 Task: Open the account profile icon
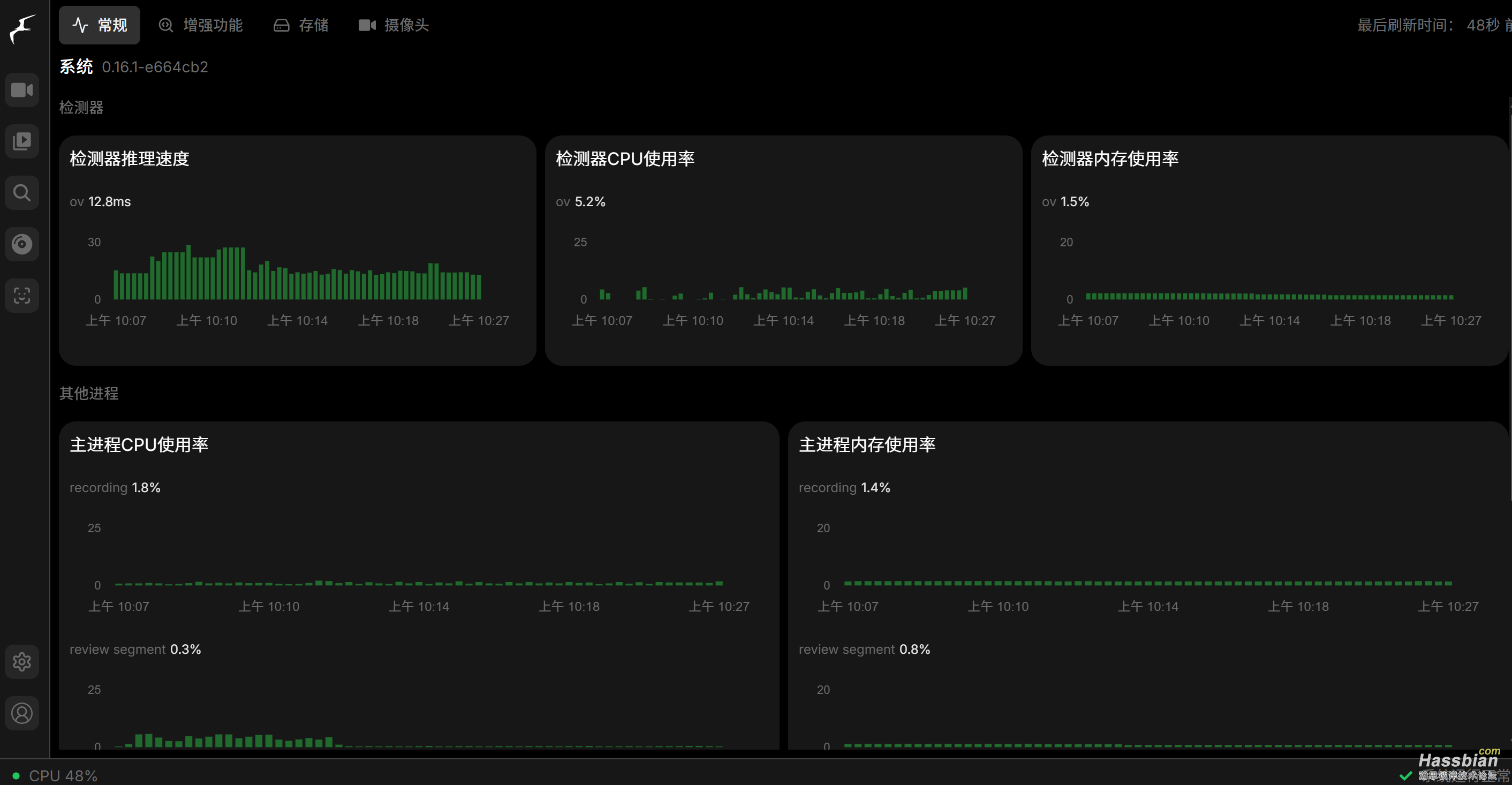22,713
